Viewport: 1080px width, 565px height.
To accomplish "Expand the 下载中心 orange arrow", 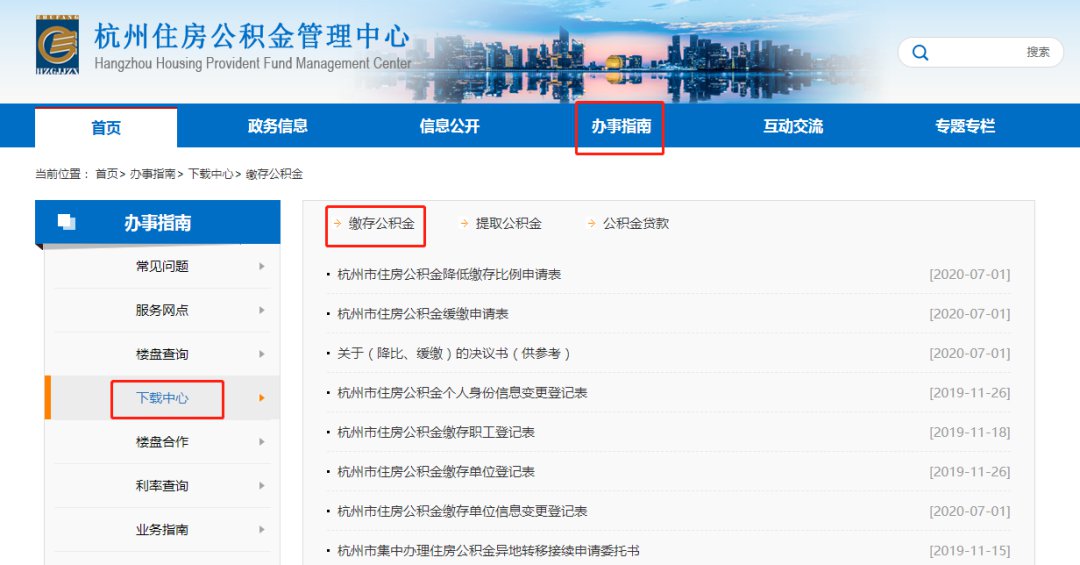I will coord(262,398).
